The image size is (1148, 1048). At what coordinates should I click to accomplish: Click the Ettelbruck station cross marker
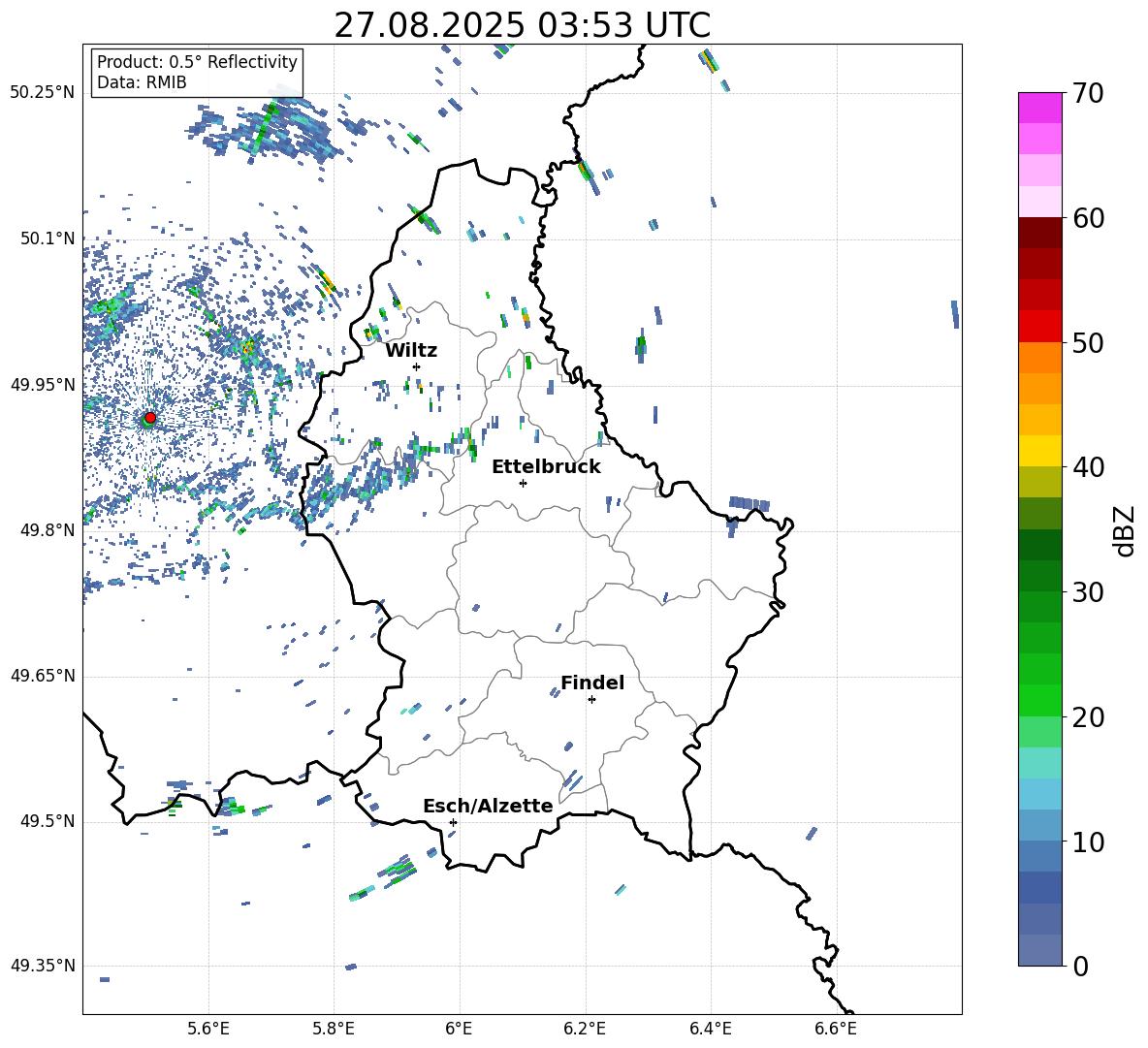[x=523, y=483]
